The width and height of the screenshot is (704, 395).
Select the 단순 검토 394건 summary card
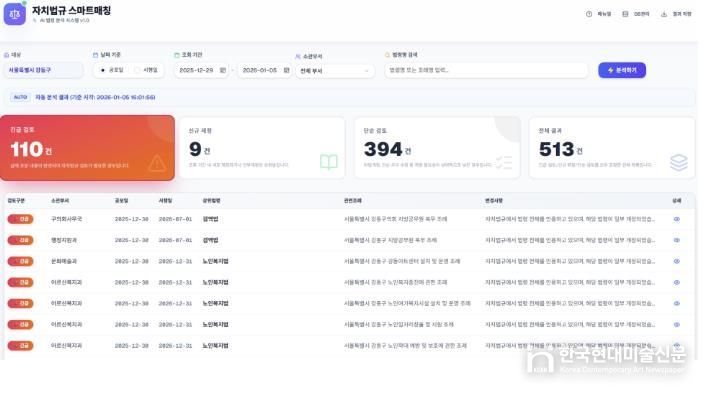click(x=437, y=148)
